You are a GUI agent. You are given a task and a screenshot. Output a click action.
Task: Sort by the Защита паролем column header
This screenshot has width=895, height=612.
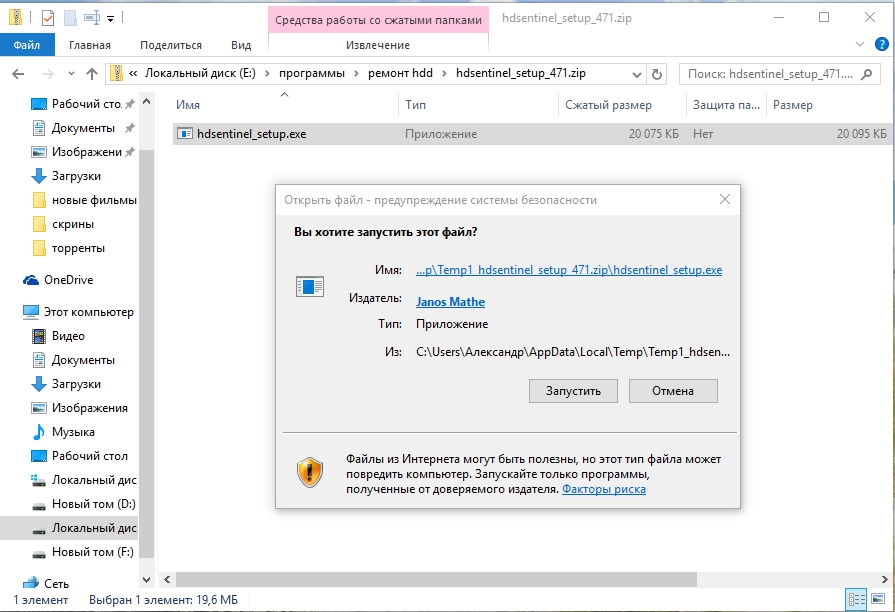[x=726, y=105]
